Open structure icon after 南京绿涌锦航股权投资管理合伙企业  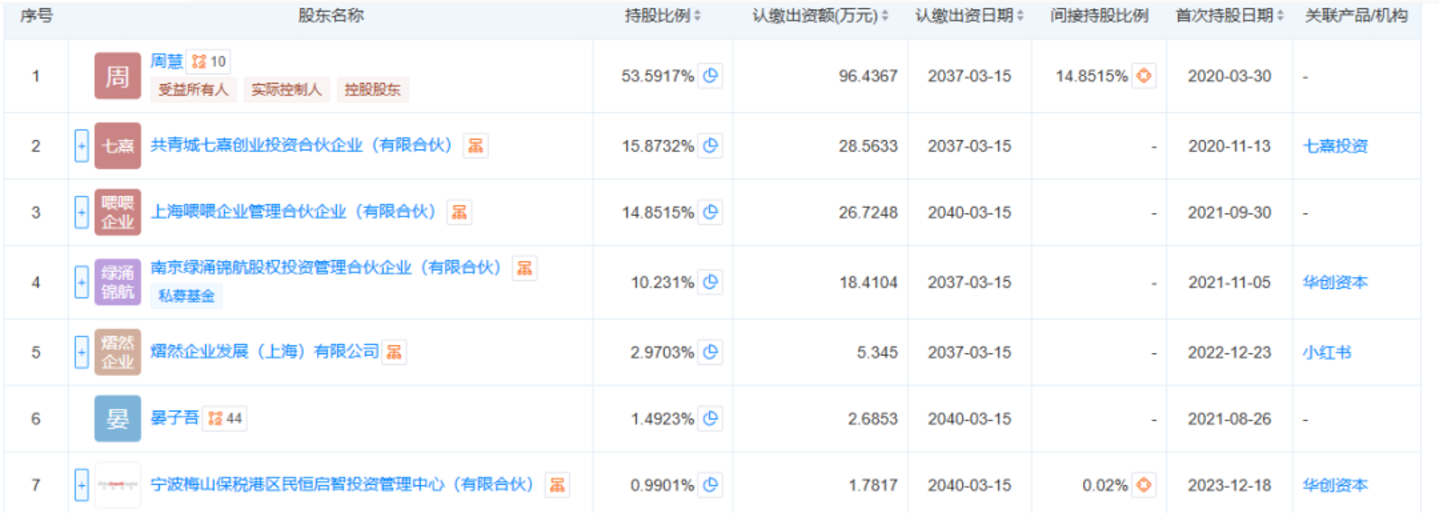click(524, 268)
